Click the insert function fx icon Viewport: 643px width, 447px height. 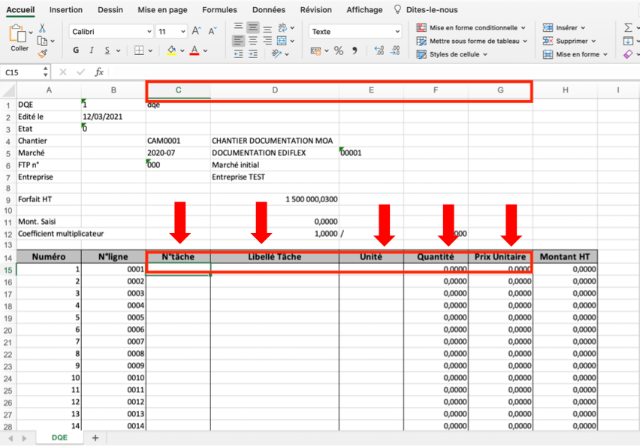tap(99, 72)
